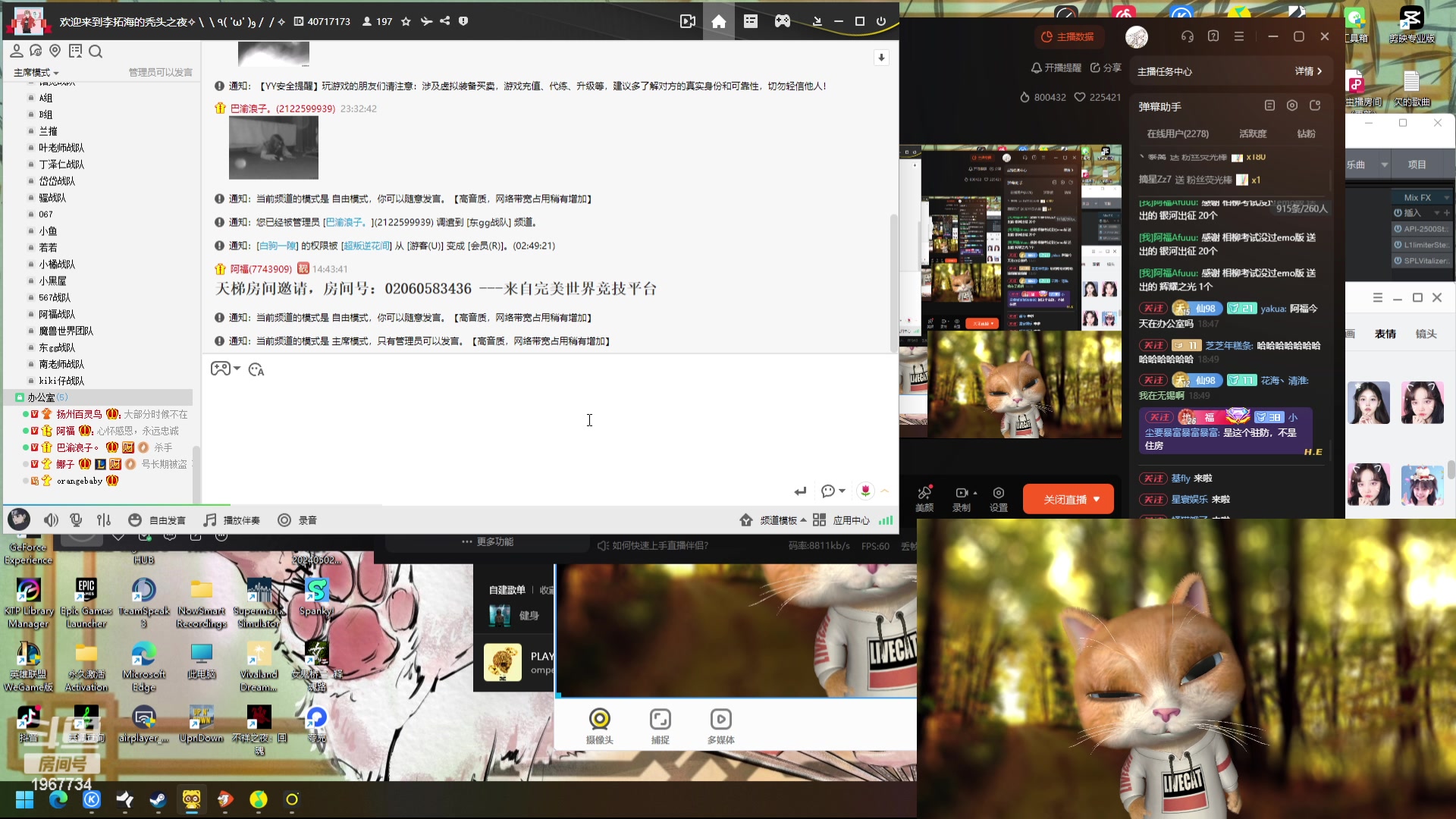
Task: Switch to 在线用户(2278) tab
Action: pos(1178,133)
